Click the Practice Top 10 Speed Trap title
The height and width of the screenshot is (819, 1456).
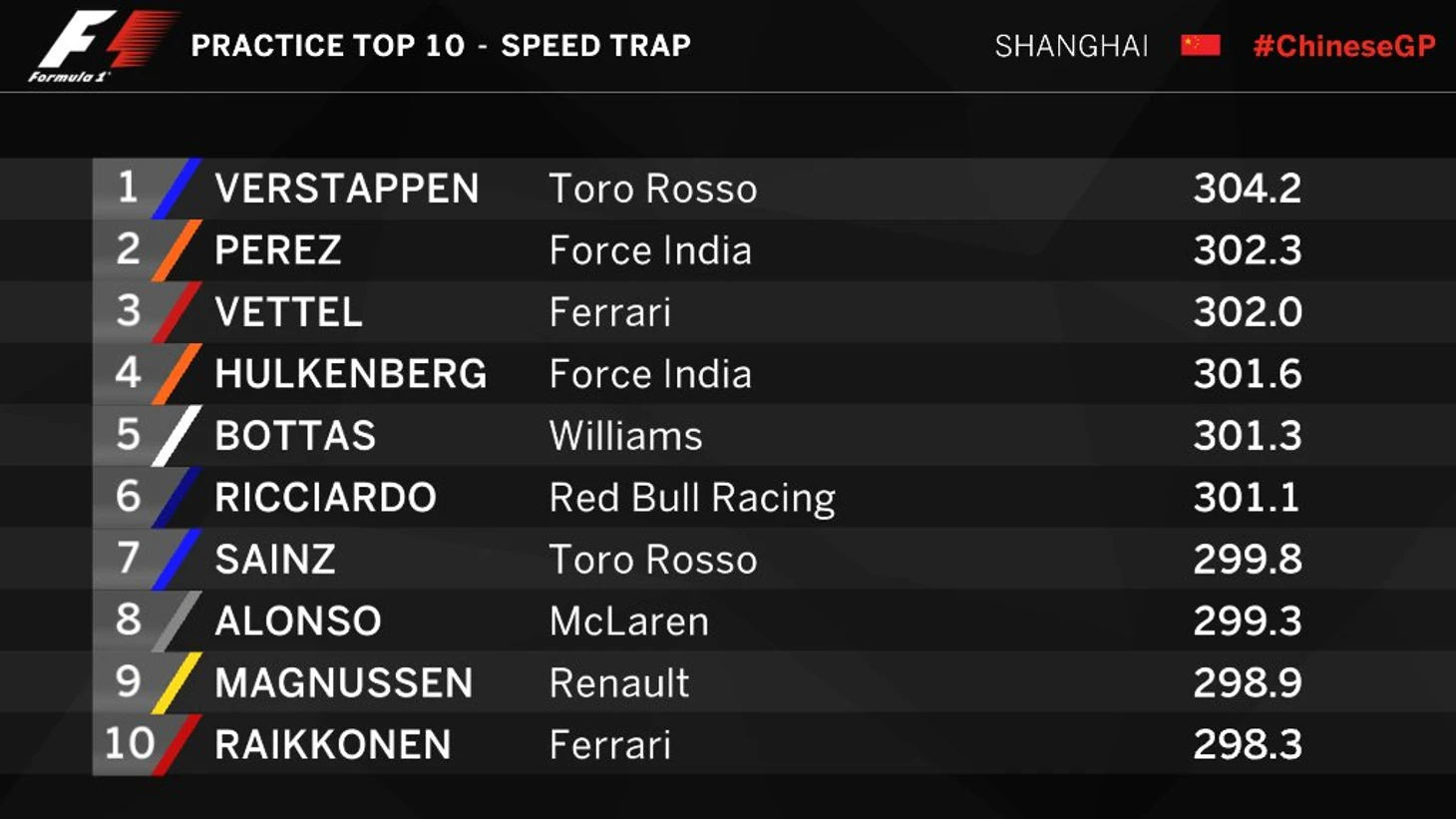pos(440,46)
